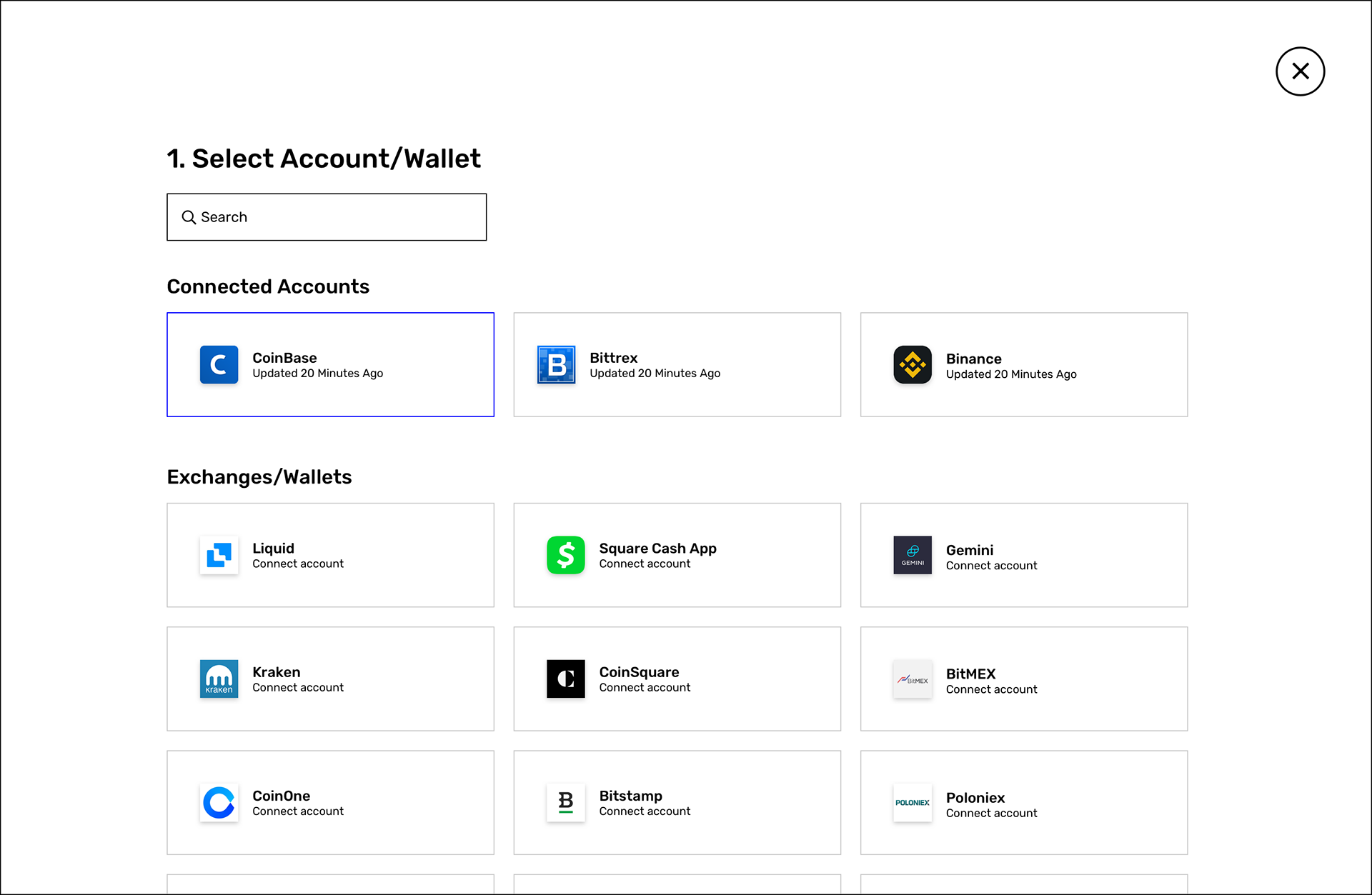The height and width of the screenshot is (895, 1372).
Task: Focus the Search input field
Action: 327,217
